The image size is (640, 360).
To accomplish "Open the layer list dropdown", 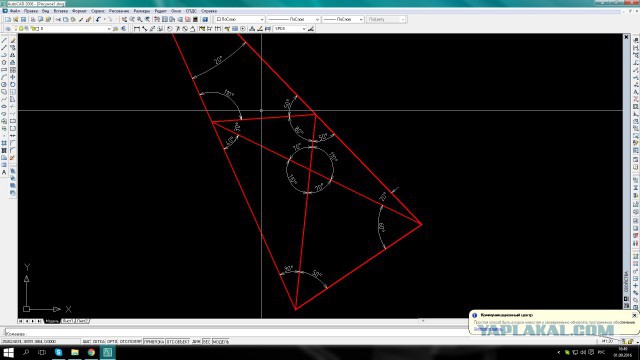I will point(63,29).
